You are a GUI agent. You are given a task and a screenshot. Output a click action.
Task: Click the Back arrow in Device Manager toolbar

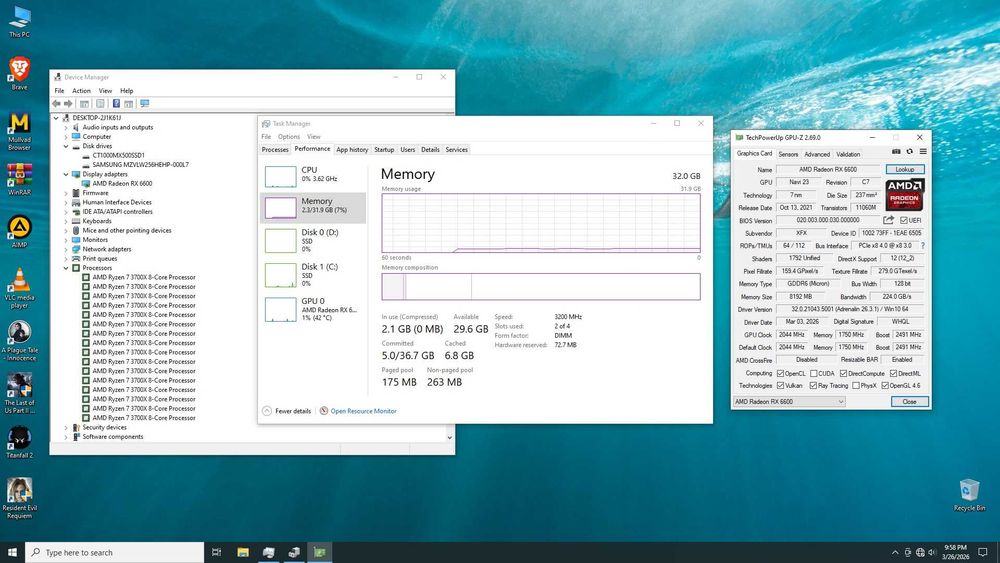pos(56,103)
